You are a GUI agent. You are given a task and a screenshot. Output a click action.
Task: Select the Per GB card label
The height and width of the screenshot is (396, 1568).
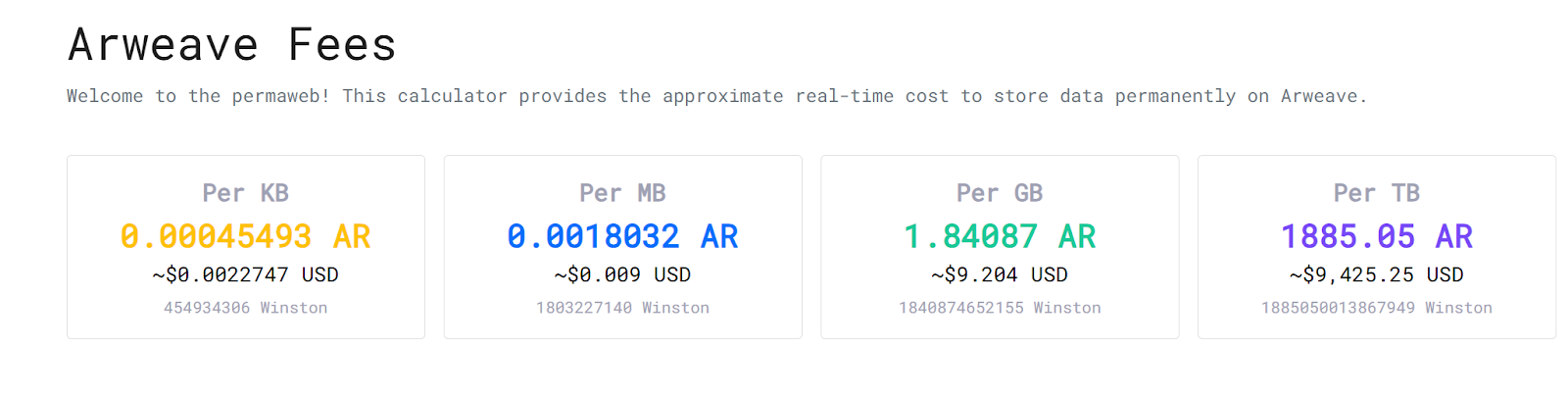[1000, 193]
